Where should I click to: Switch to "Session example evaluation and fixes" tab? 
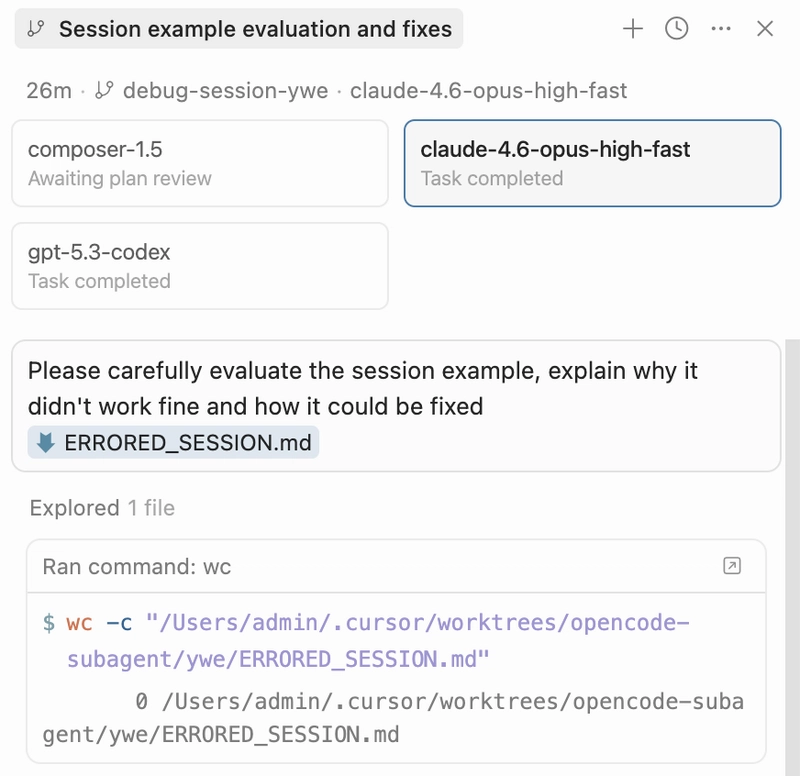click(x=254, y=30)
